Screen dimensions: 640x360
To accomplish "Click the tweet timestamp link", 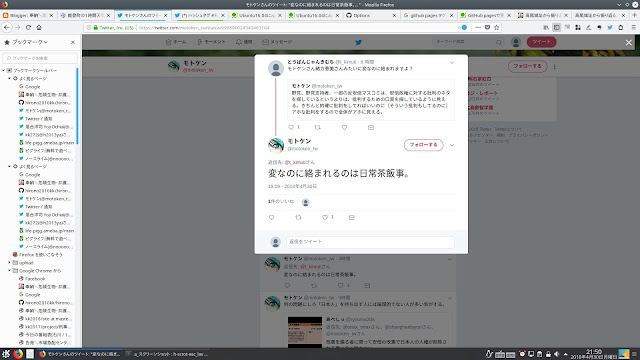I will [292, 186].
